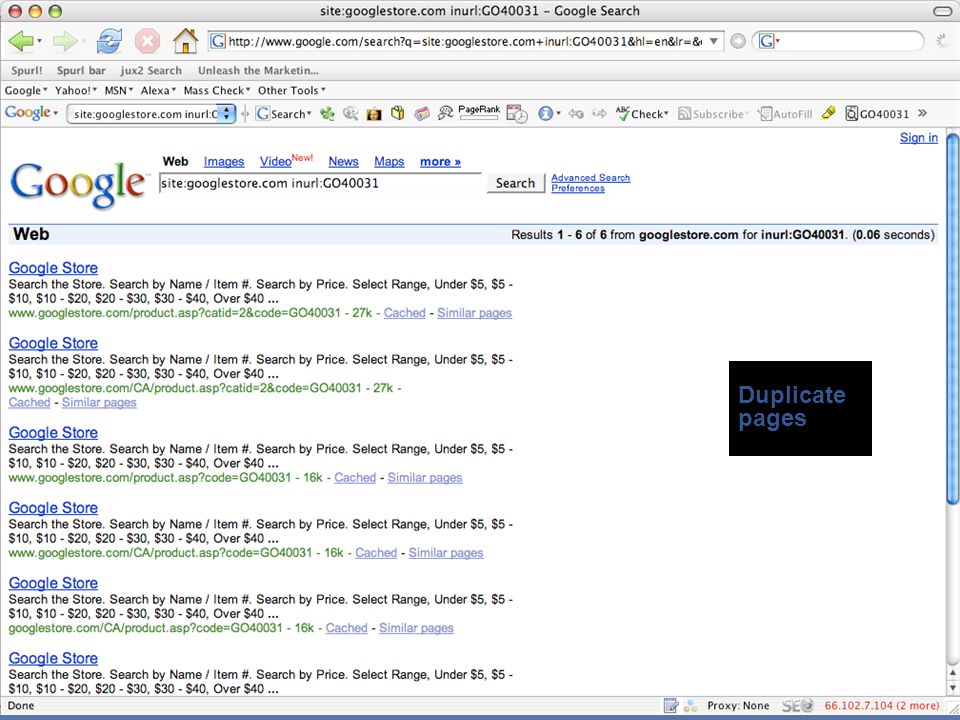Toggle the highlight marker icon

click(828, 113)
